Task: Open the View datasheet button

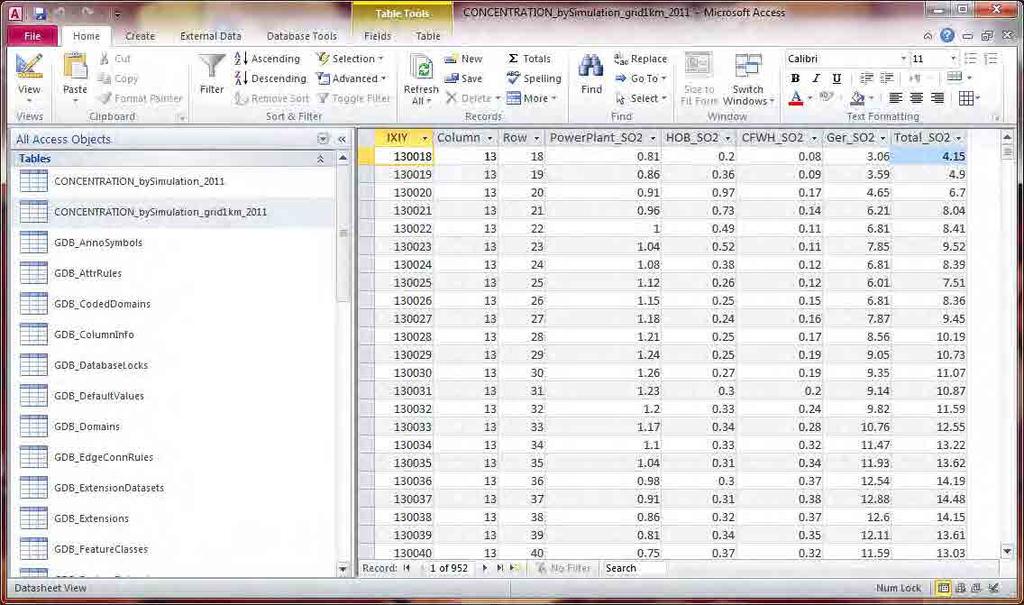Action: [29, 78]
